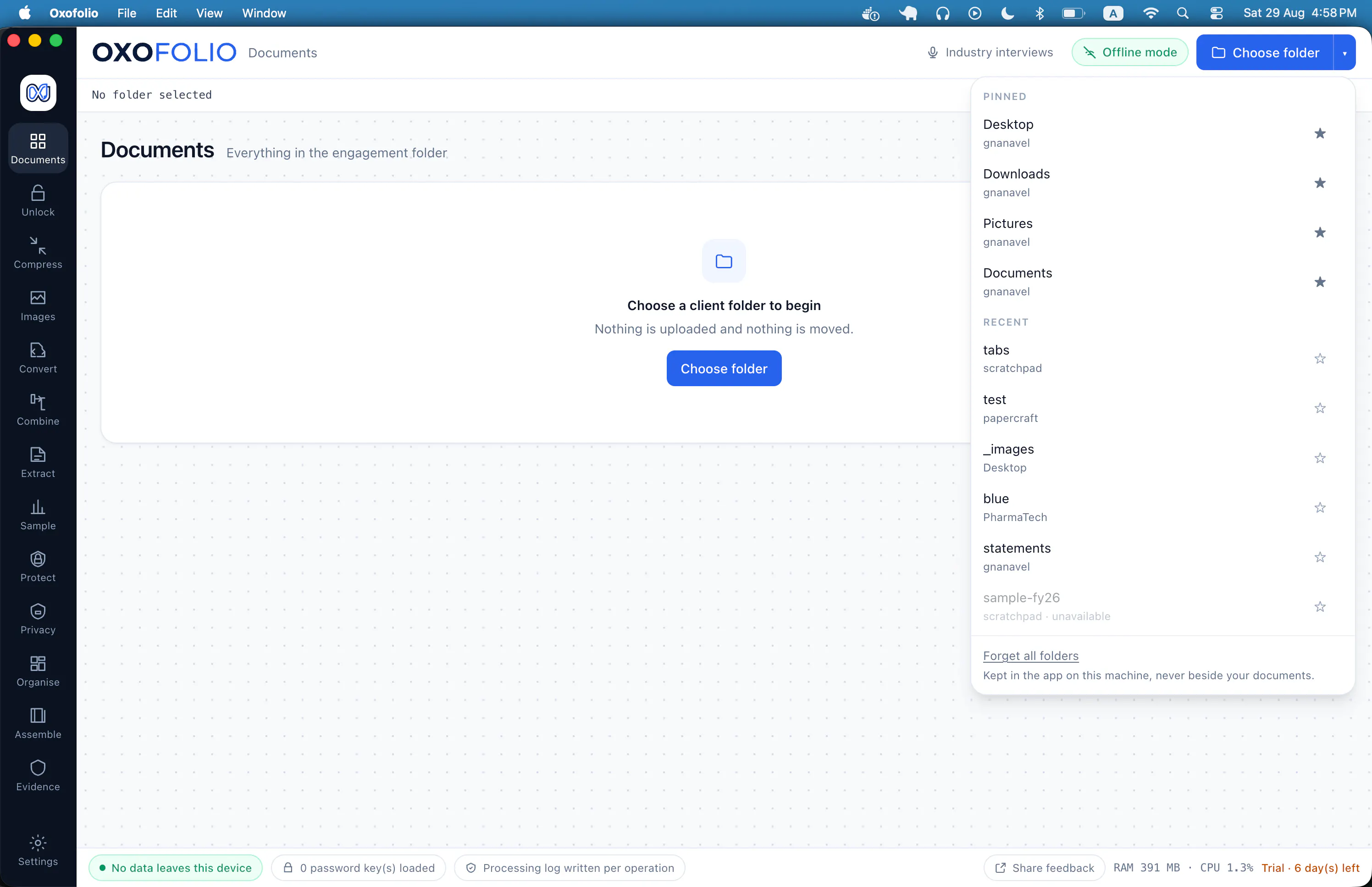Open macOS Control Center
The width and height of the screenshot is (1372, 887).
[1216, 13]
